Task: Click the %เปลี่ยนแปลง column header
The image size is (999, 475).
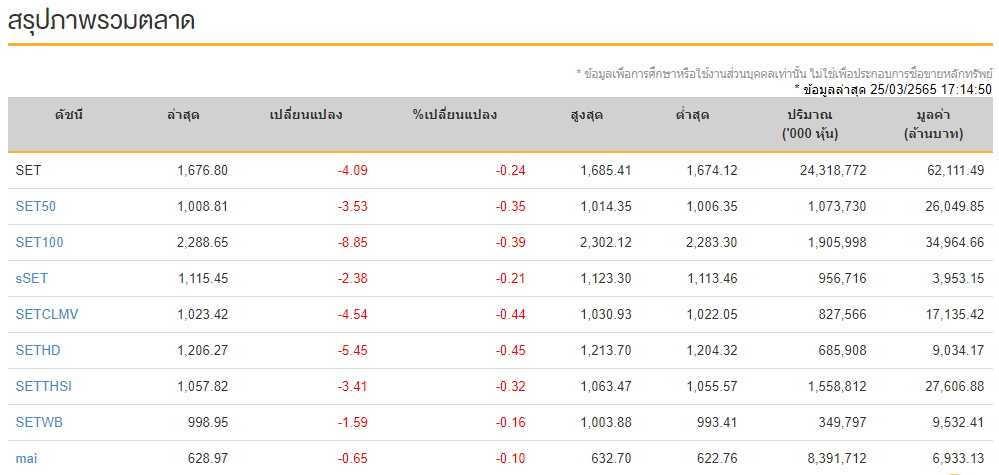Action: (x=454, y=115)
